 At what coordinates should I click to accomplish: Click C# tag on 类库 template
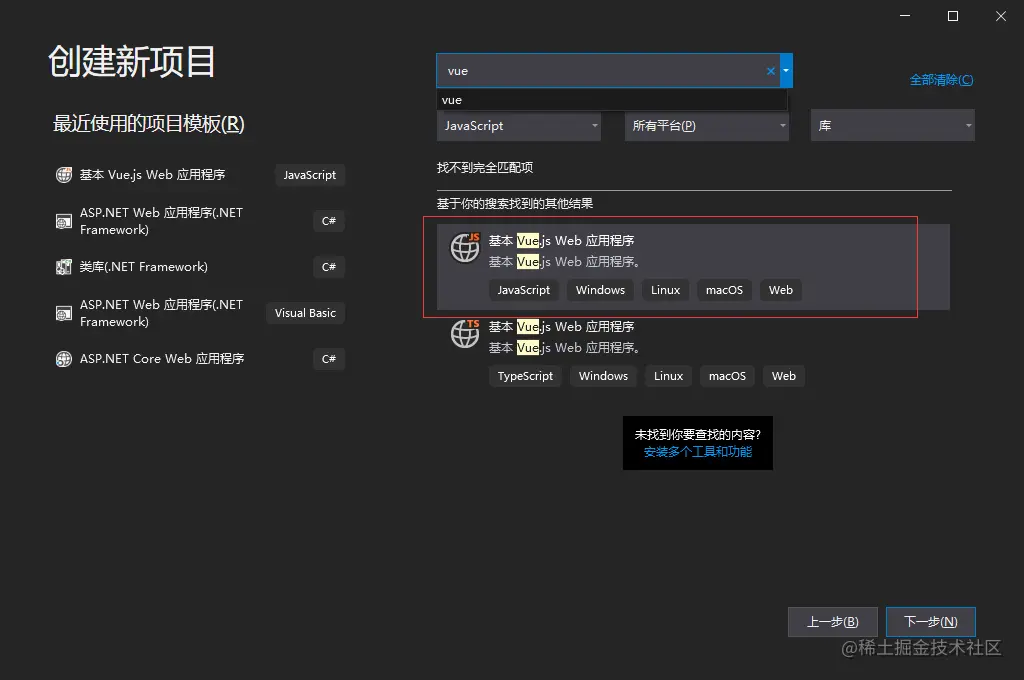pyautogui.click(x=328, y=267)
